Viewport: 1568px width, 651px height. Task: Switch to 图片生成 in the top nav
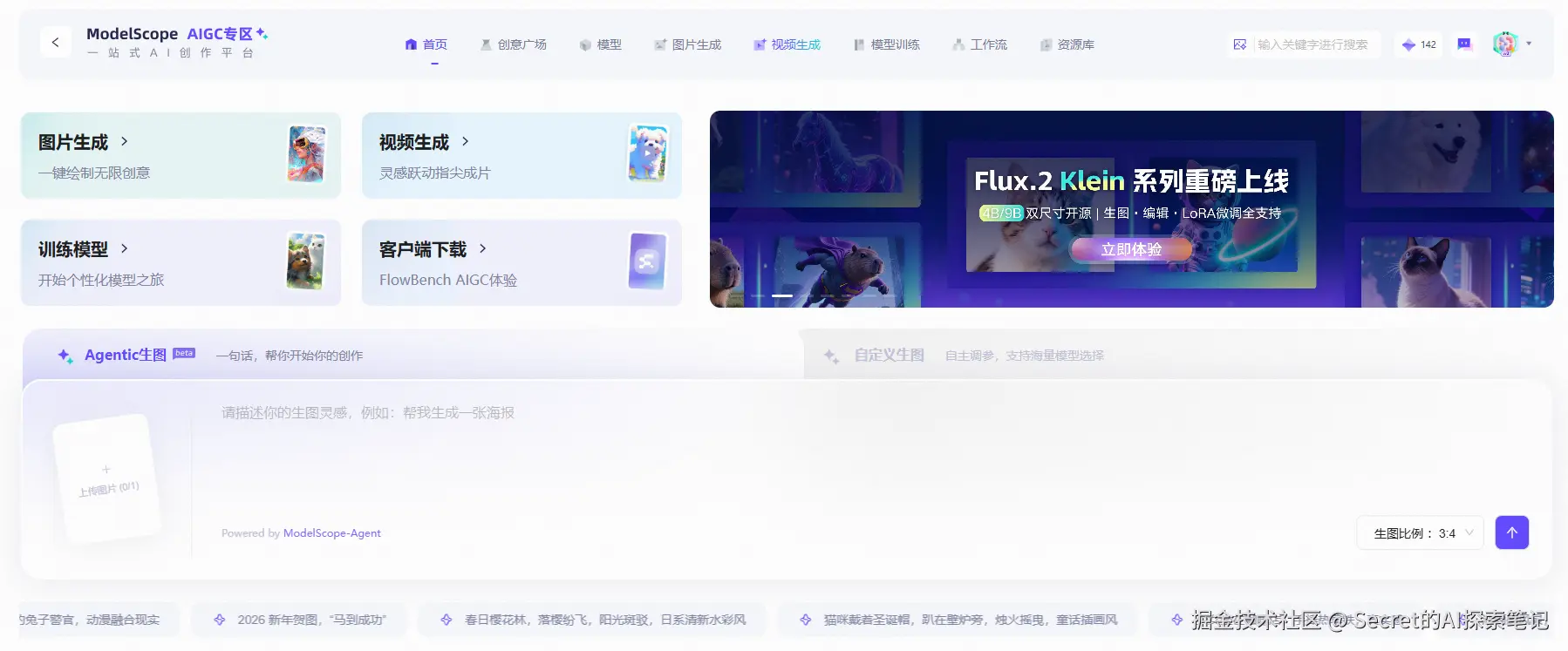pos(688,44)
